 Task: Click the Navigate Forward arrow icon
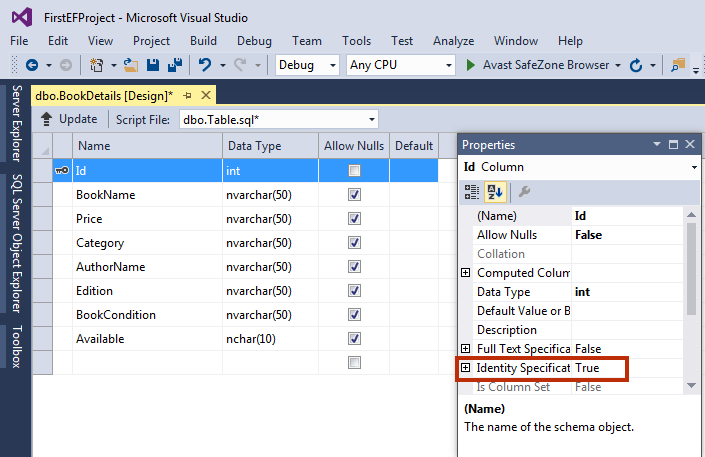click(66, 65)
